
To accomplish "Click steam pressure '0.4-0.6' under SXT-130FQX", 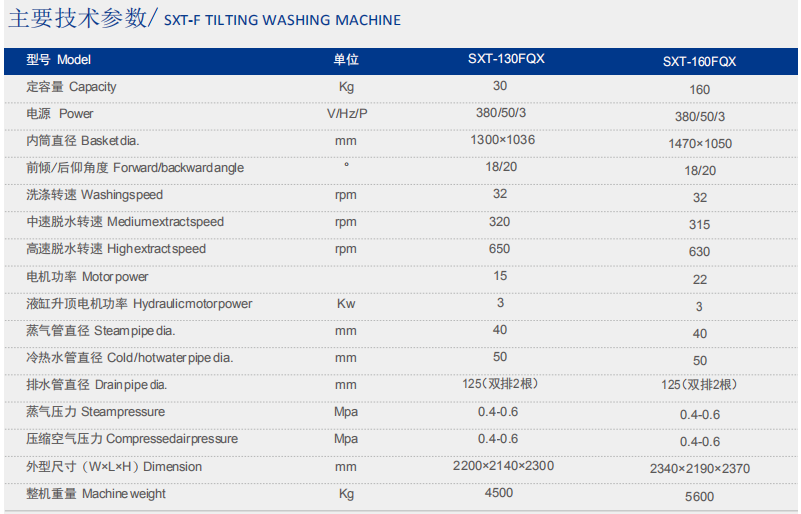I will point(498,412).
